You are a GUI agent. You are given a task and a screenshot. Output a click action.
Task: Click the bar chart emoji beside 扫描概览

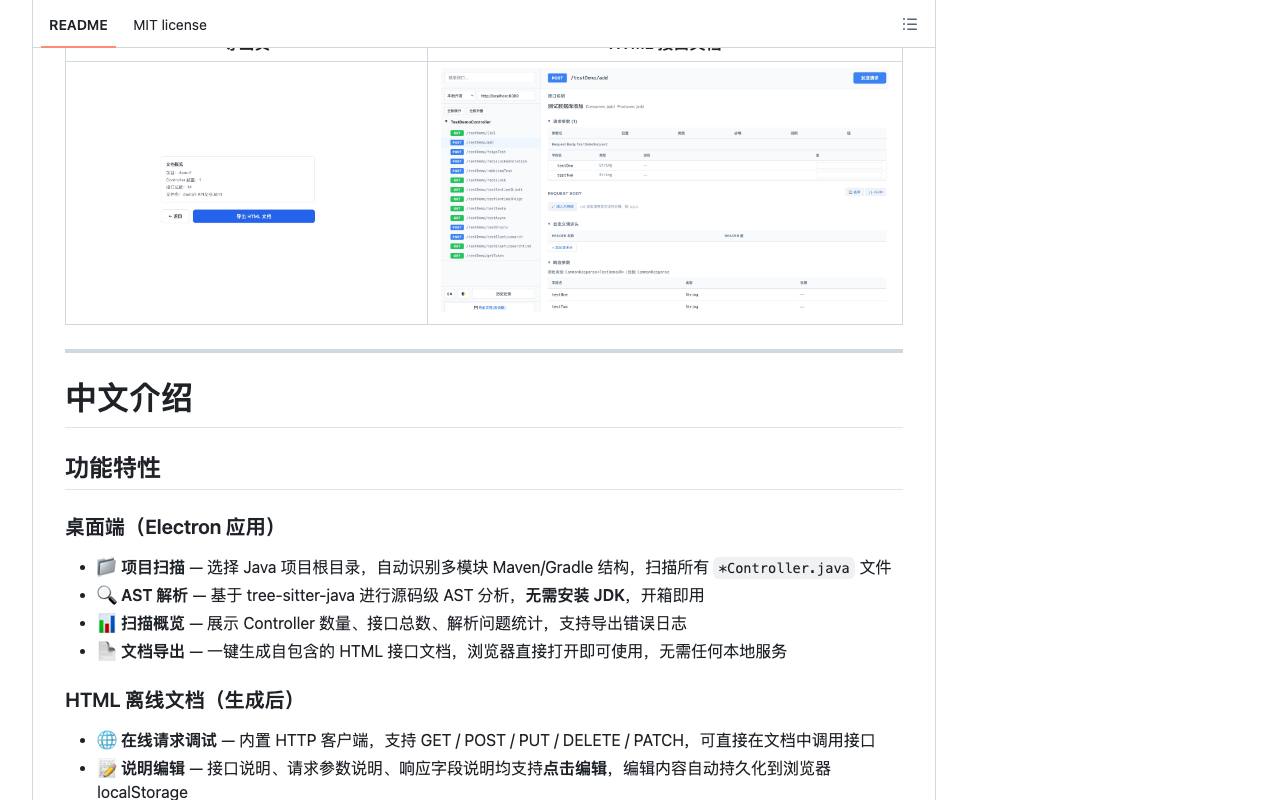pos(106,623)
